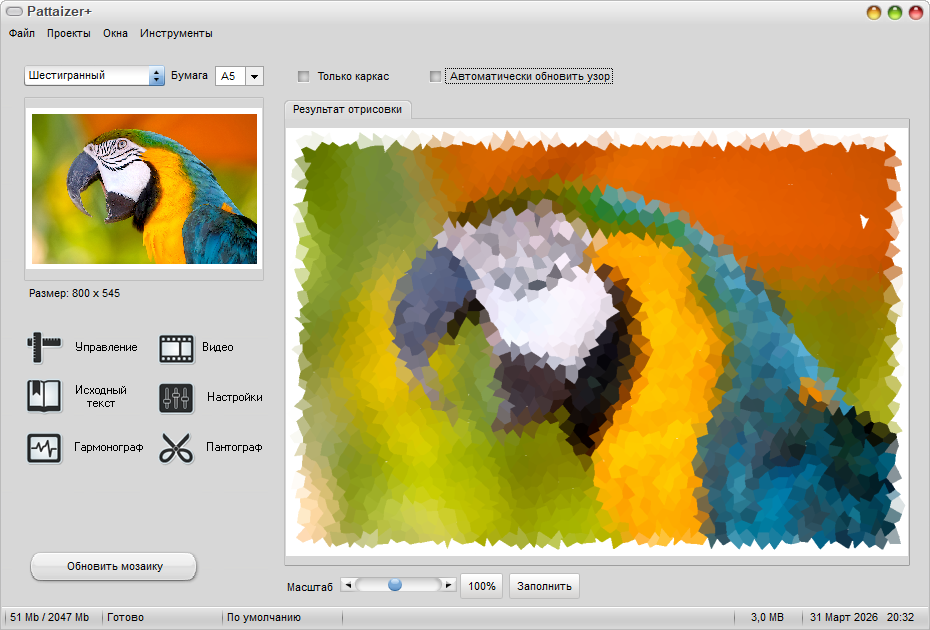Launch the Гармонограф waveform icon
The image size is (930, 630).
click(x=44, y=448)
